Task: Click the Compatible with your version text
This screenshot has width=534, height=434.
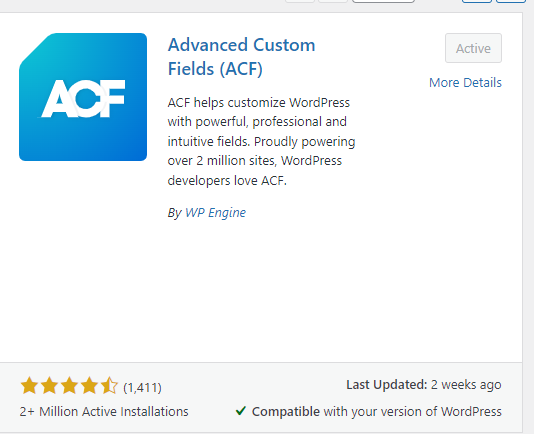Action: (x=377, y=412)
